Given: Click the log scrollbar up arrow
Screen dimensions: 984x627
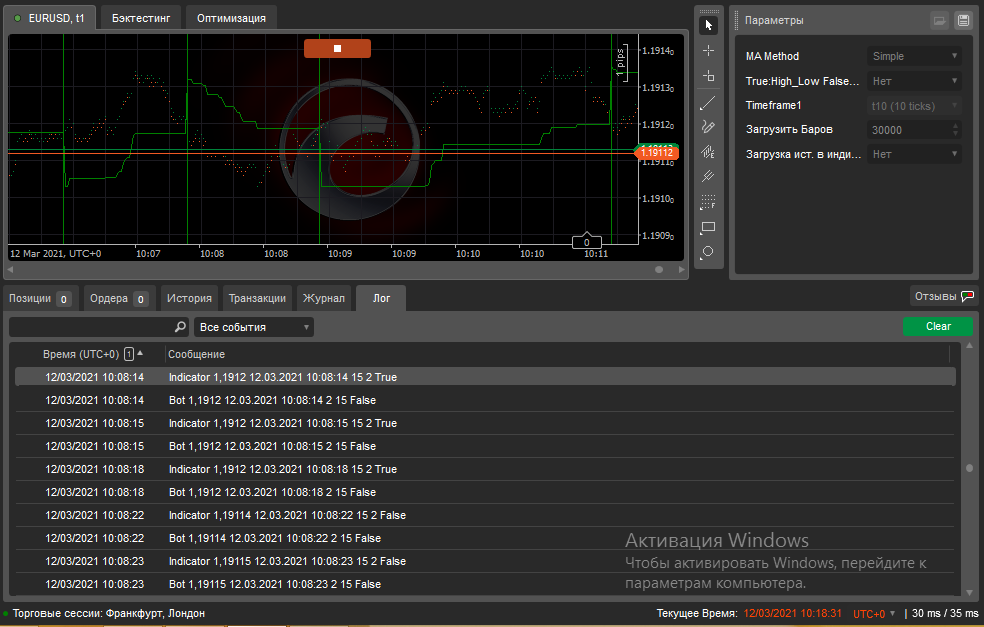Looking at the screenshot, I should pos(970,346).
